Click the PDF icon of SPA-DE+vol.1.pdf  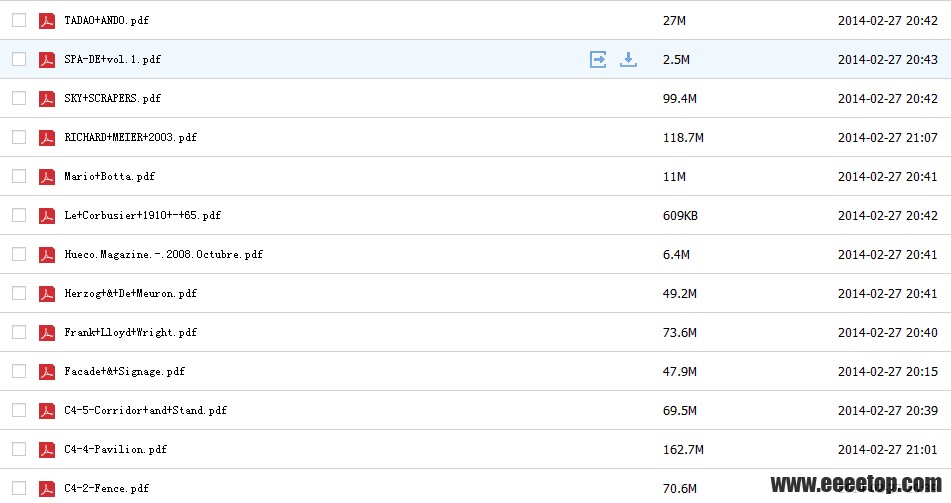pos(47,59)
